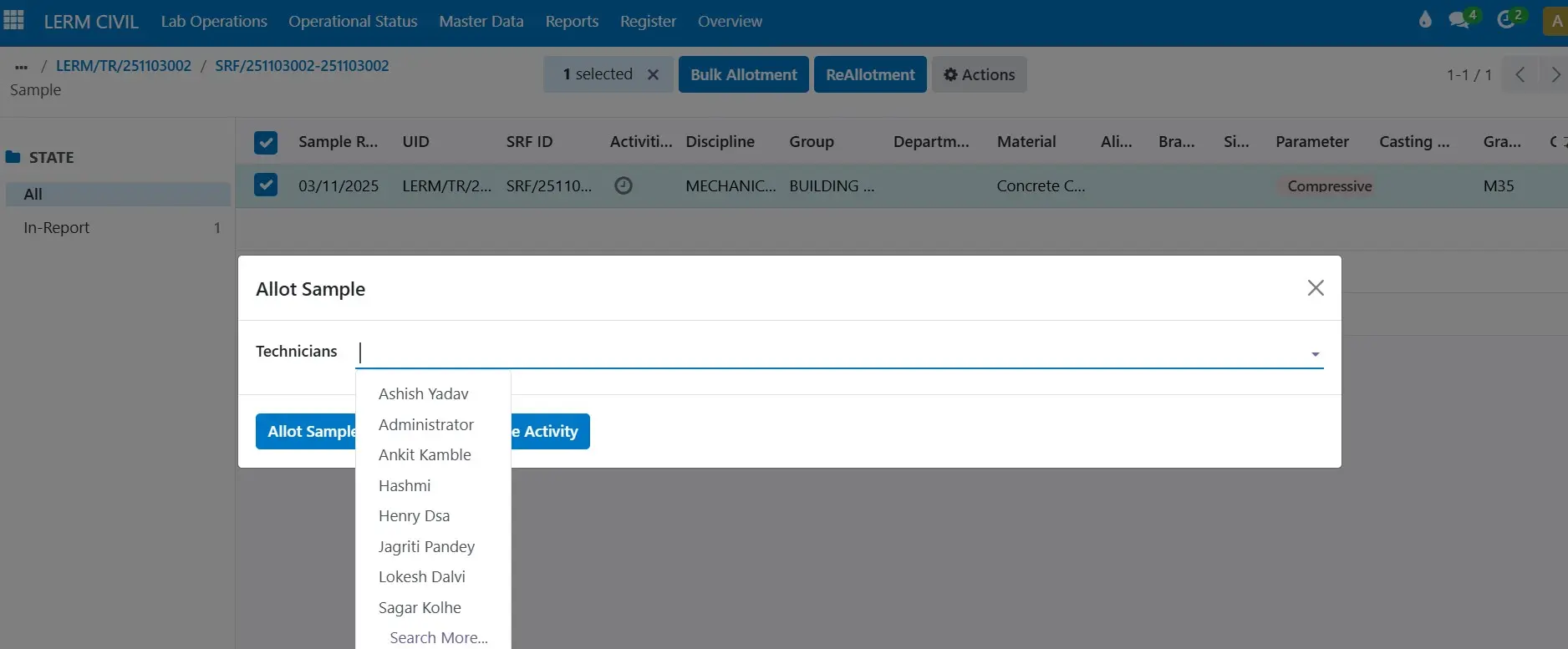Select the In-Report state filter

point(56,227)
